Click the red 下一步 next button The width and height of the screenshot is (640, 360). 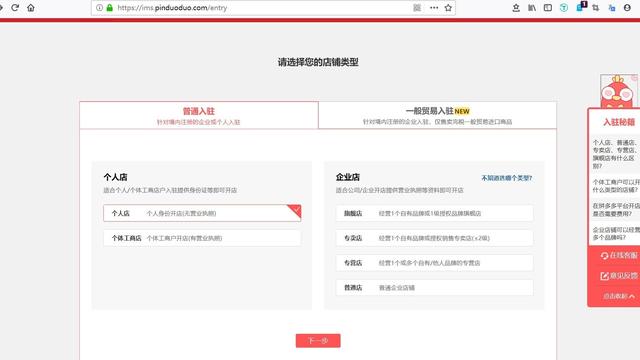pyautogui.click(x=318, y=341)
